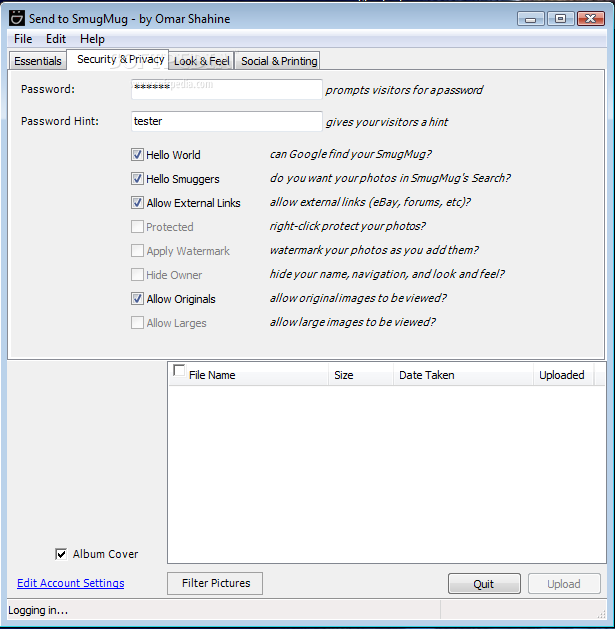Toggle the Hello Smuggers checkbox
Viewport: 615px width, 629px height.
(x=137, y=179)
